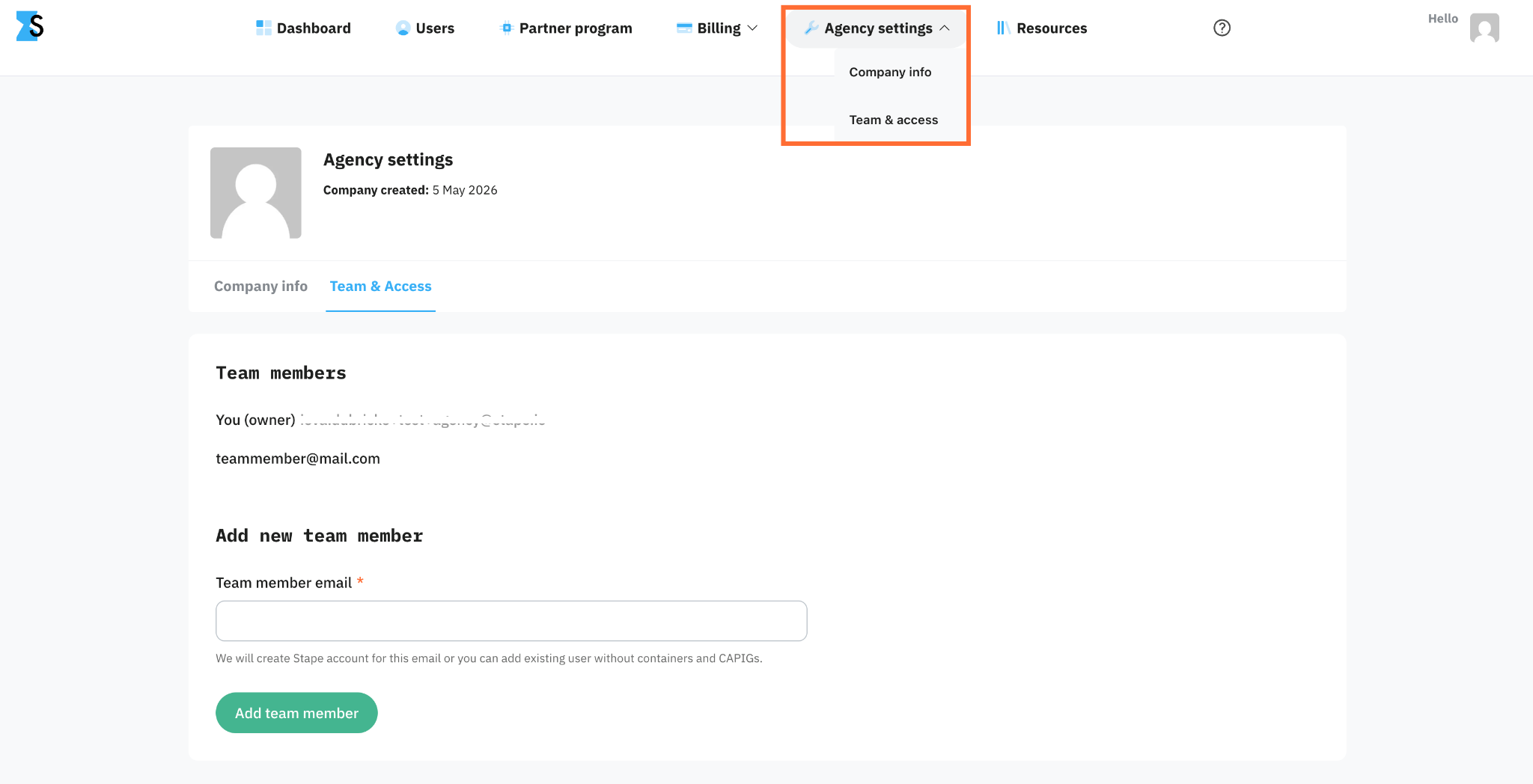This screenshot has height=784, width=1533.
Task: Open Partner program page
Action: (566, 28)
